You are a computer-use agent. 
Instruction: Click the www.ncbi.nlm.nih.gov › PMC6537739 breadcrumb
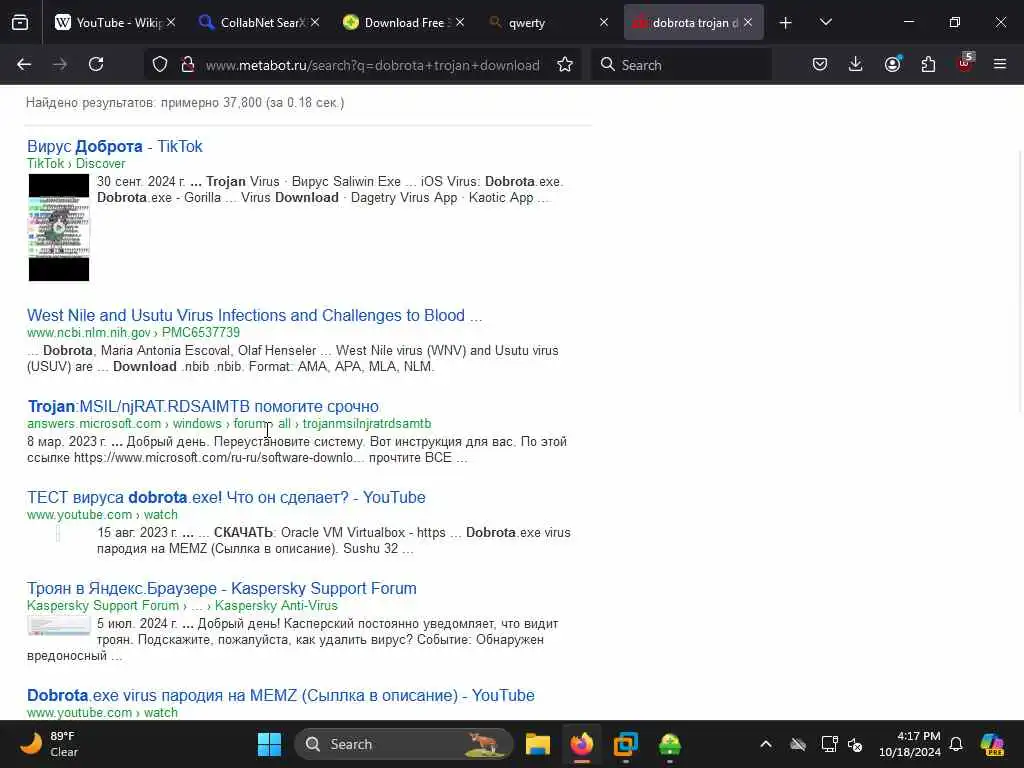point(133,332)
